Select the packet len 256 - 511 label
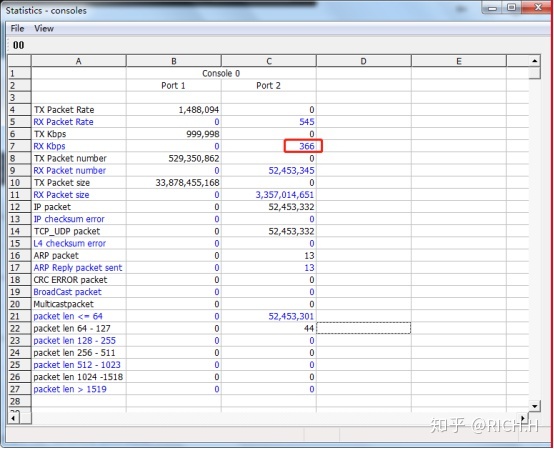Viewport: 554px width, 449px height. tap(74, 353)
